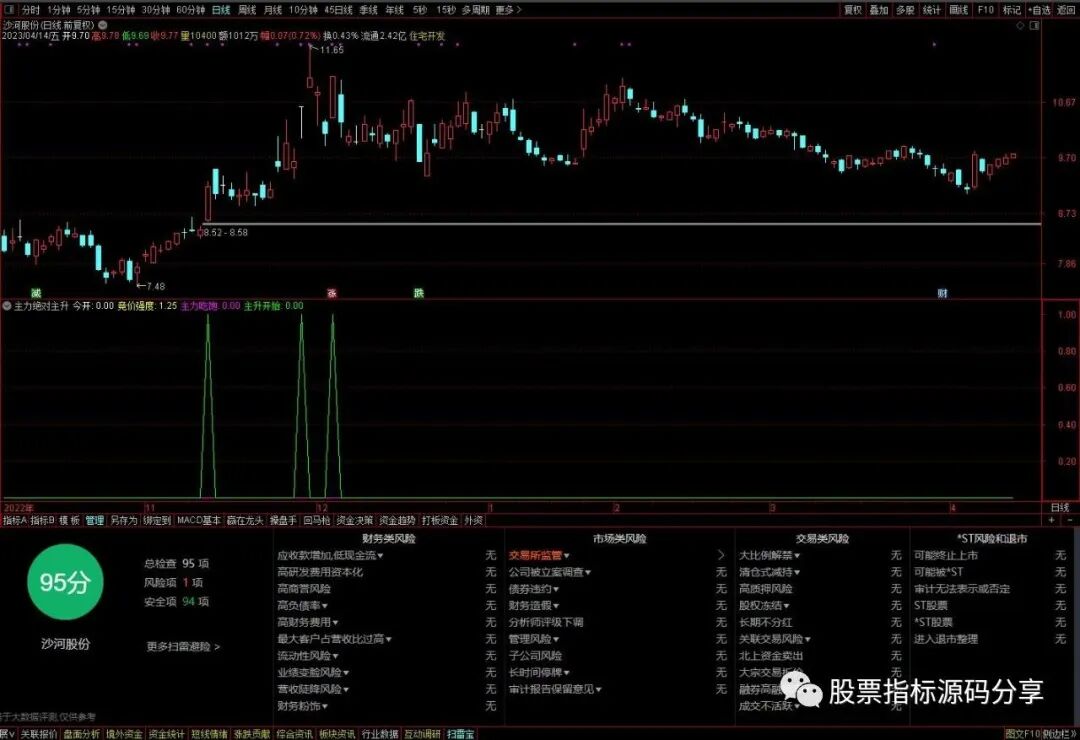The height and width of the screenshot is (740, 1080).
Task: Click the 统计 toolbar button
Action: [931, 10]
